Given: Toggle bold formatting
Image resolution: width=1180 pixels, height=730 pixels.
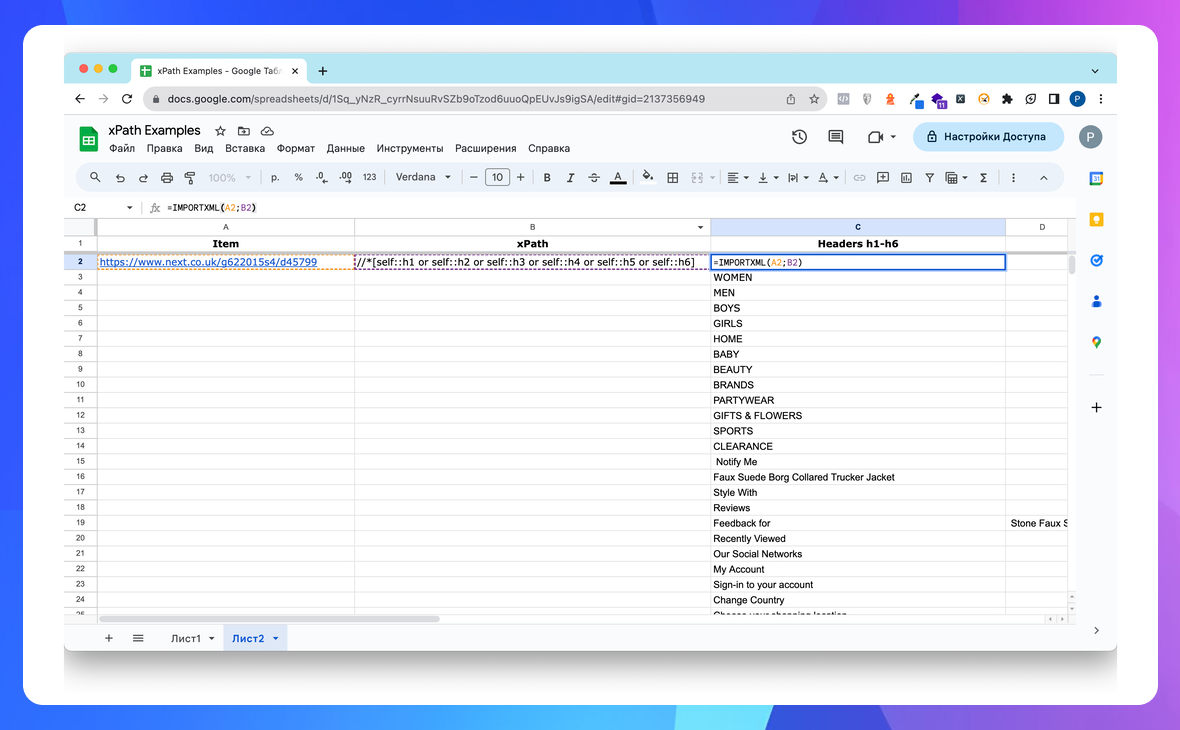Looking at the screenshot, I should coord(547,178).
